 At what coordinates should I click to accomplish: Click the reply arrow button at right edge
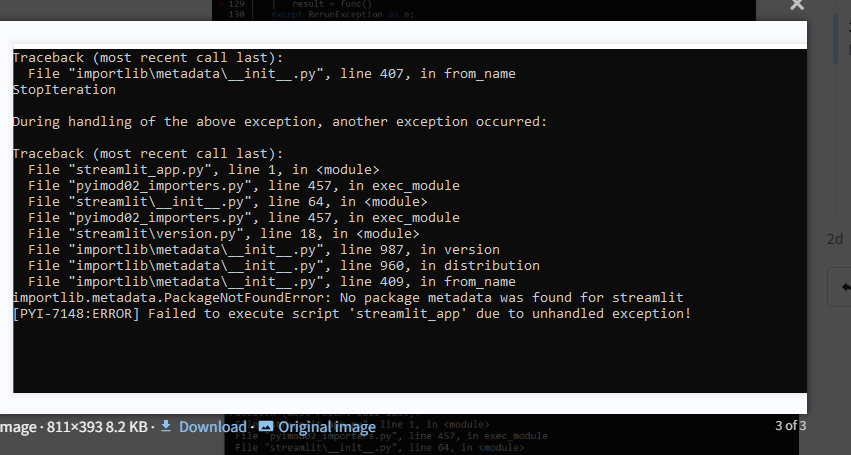point(844,287)
